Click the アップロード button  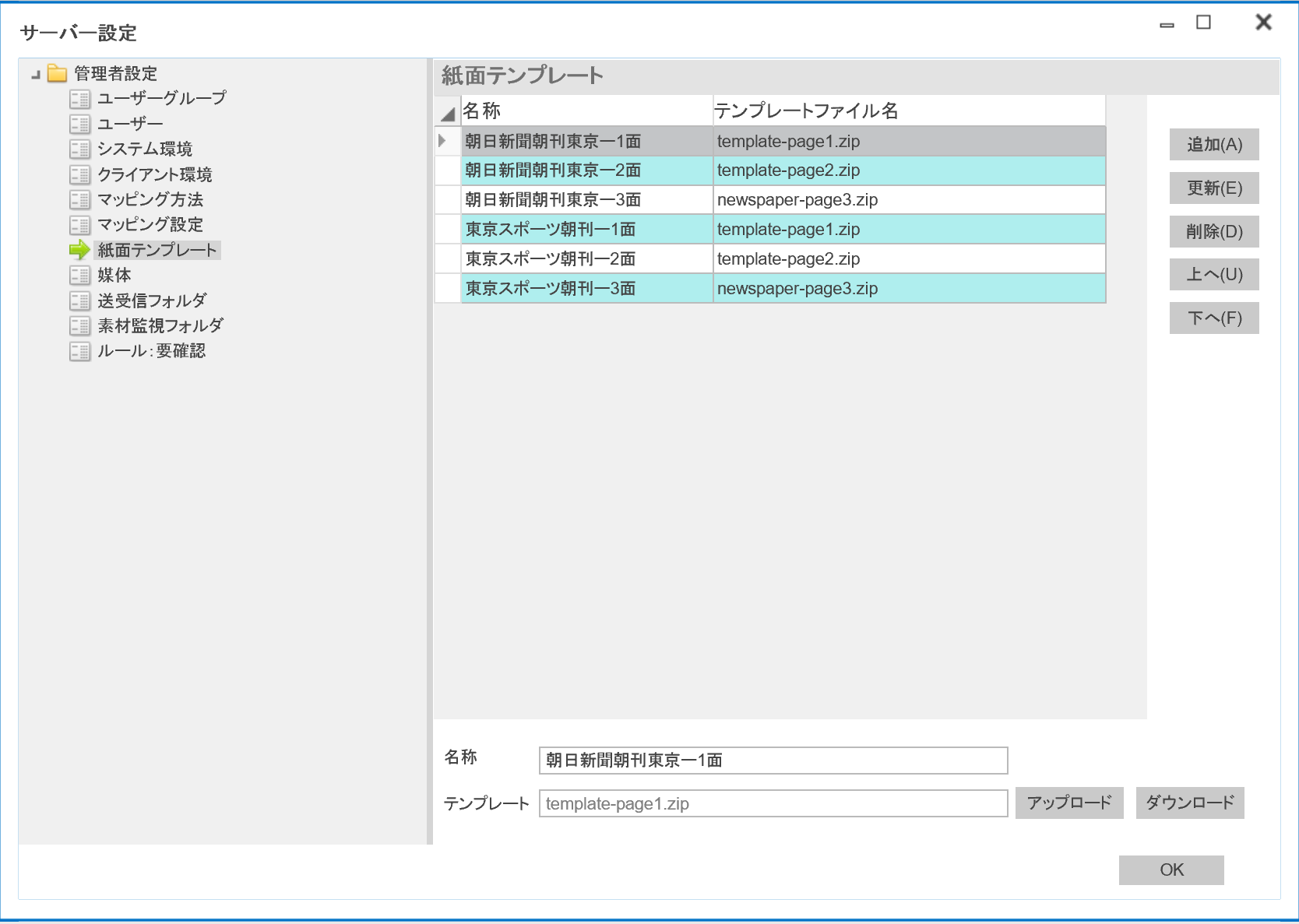(1069, 803)
